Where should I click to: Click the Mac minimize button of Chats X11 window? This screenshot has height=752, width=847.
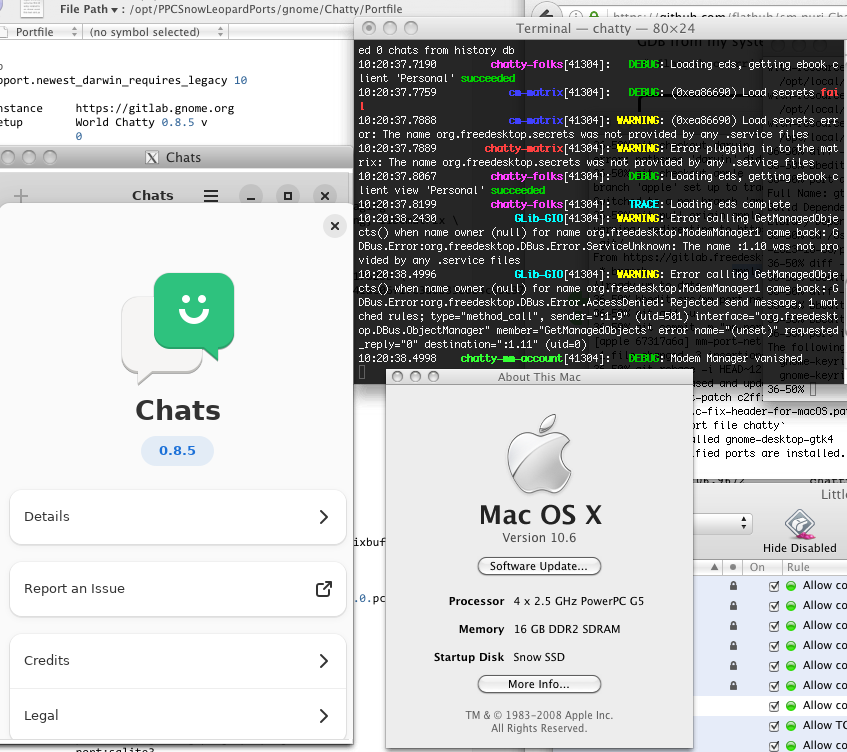[29, 158]
